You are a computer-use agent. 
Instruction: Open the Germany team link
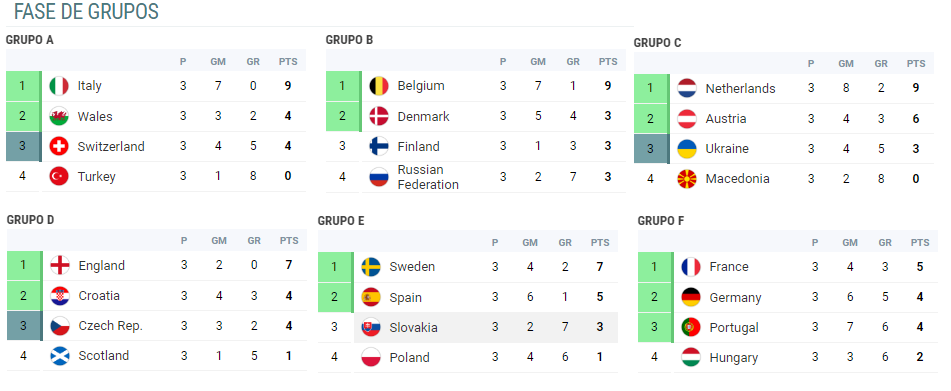tap(735, 298)
